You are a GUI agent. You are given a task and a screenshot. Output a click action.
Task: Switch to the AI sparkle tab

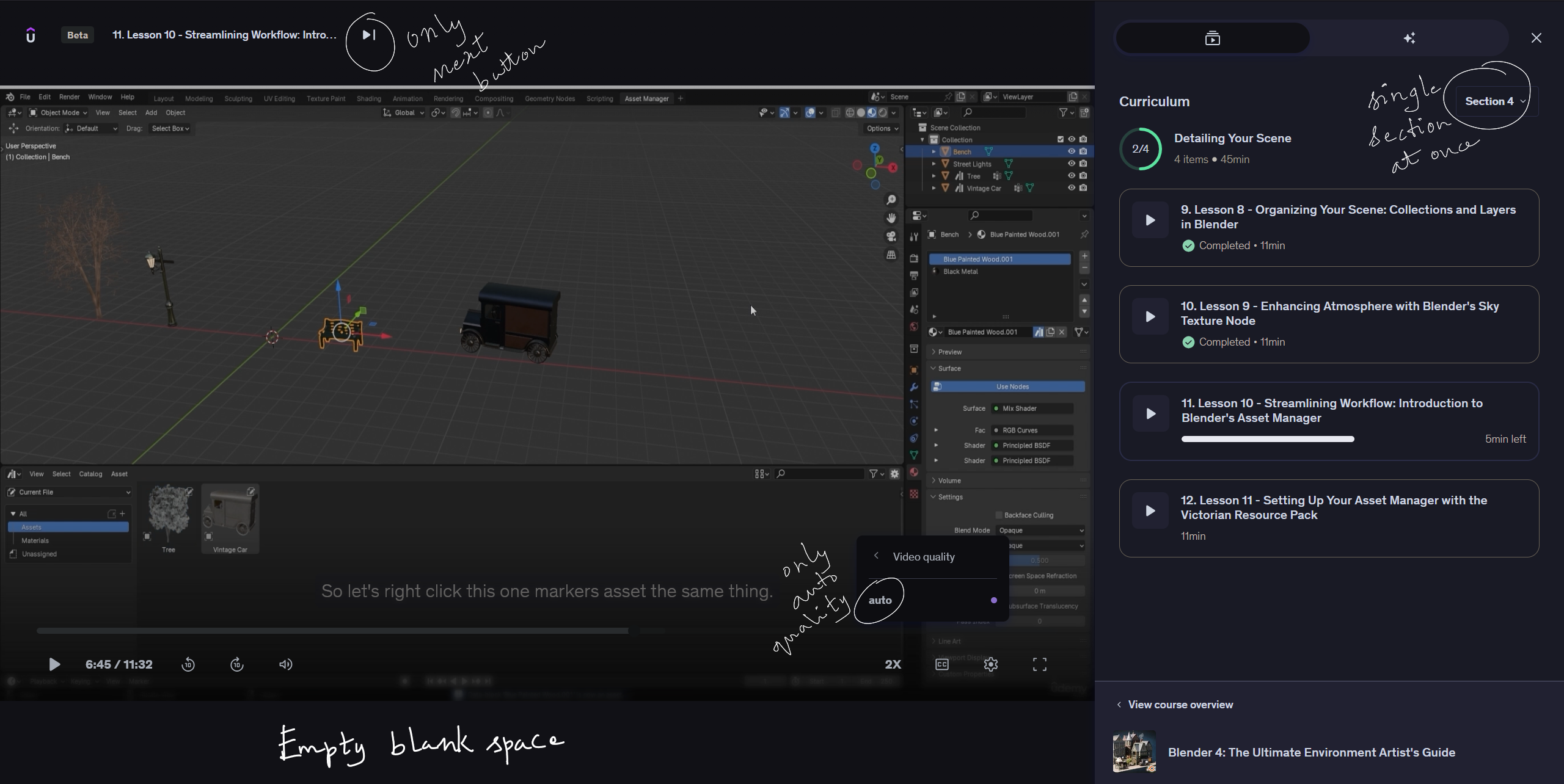click(1409, 38)
